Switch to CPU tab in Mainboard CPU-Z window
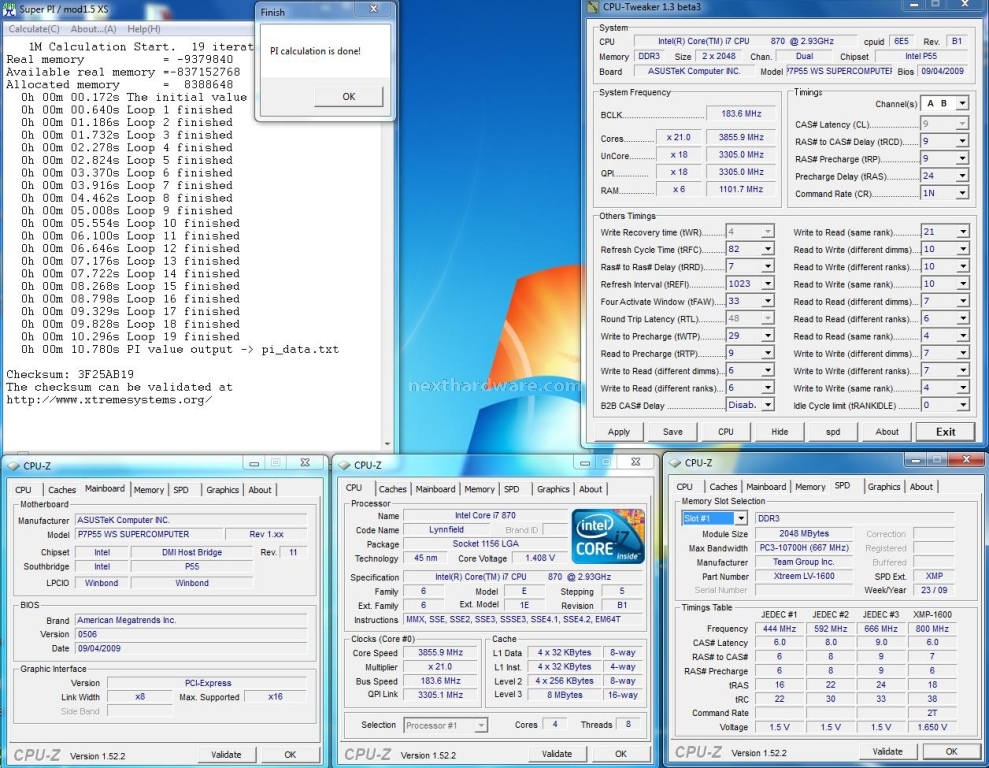Screen dimensions: 989x768 (23, 490)
